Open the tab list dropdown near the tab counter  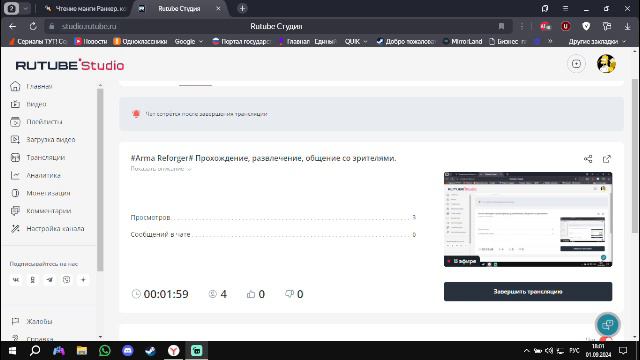tap(25, 8)
